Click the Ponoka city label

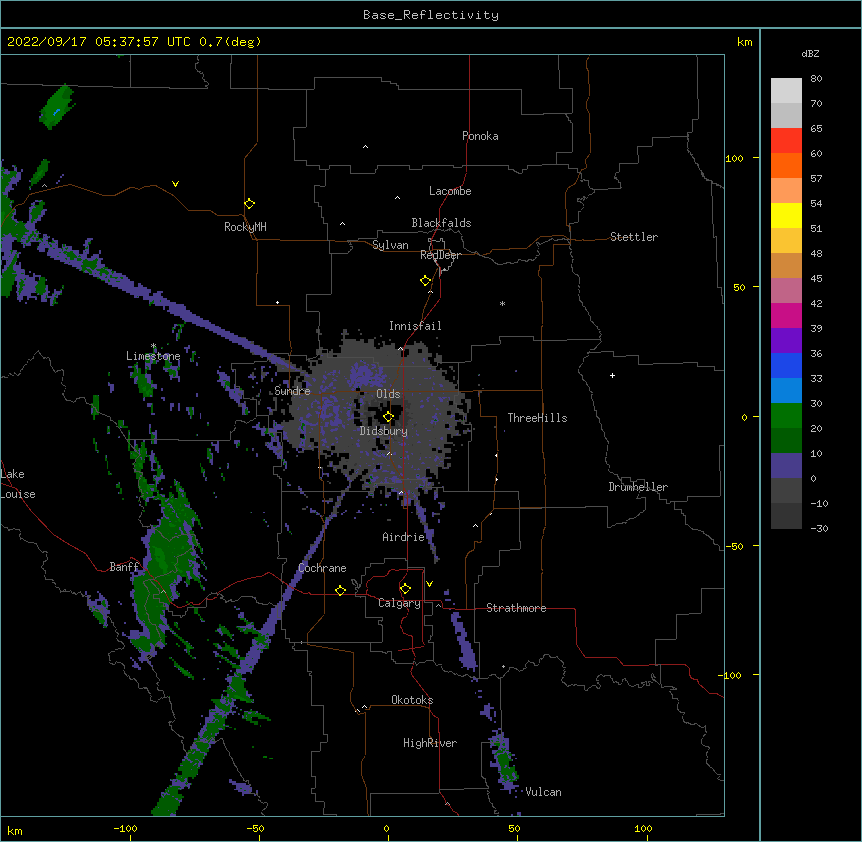click(480, 136)
